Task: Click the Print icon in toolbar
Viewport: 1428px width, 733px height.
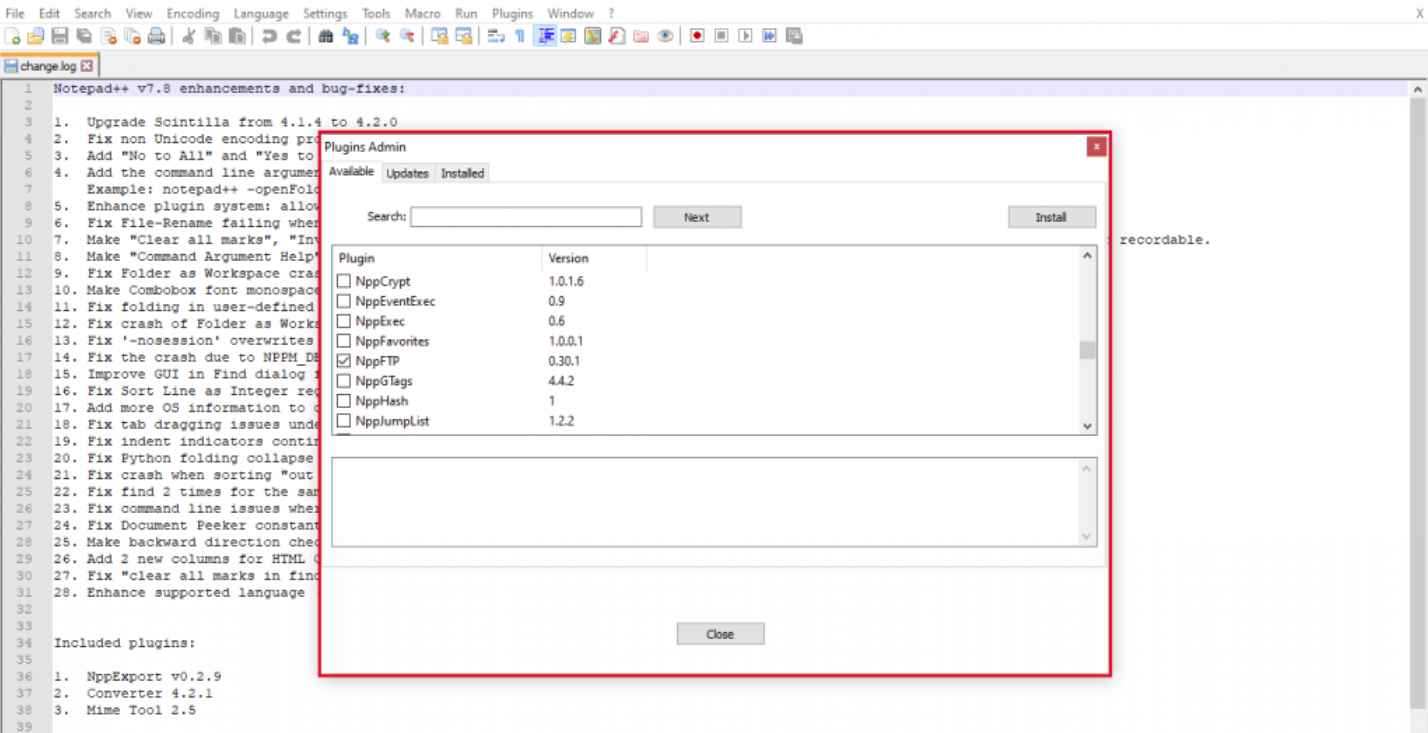Action: [x=157, y=36]
